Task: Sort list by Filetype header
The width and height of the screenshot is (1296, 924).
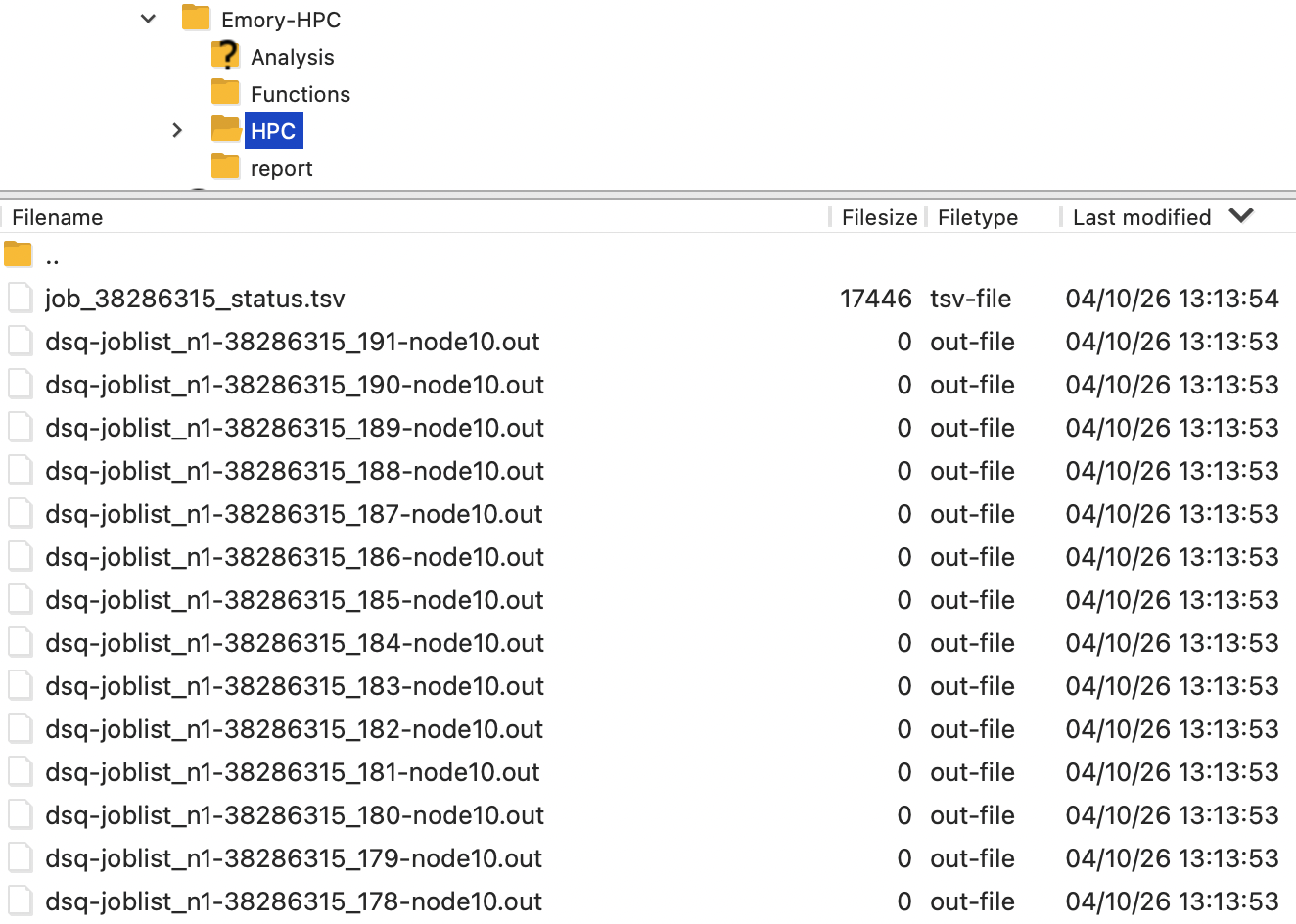Action: 977,217
